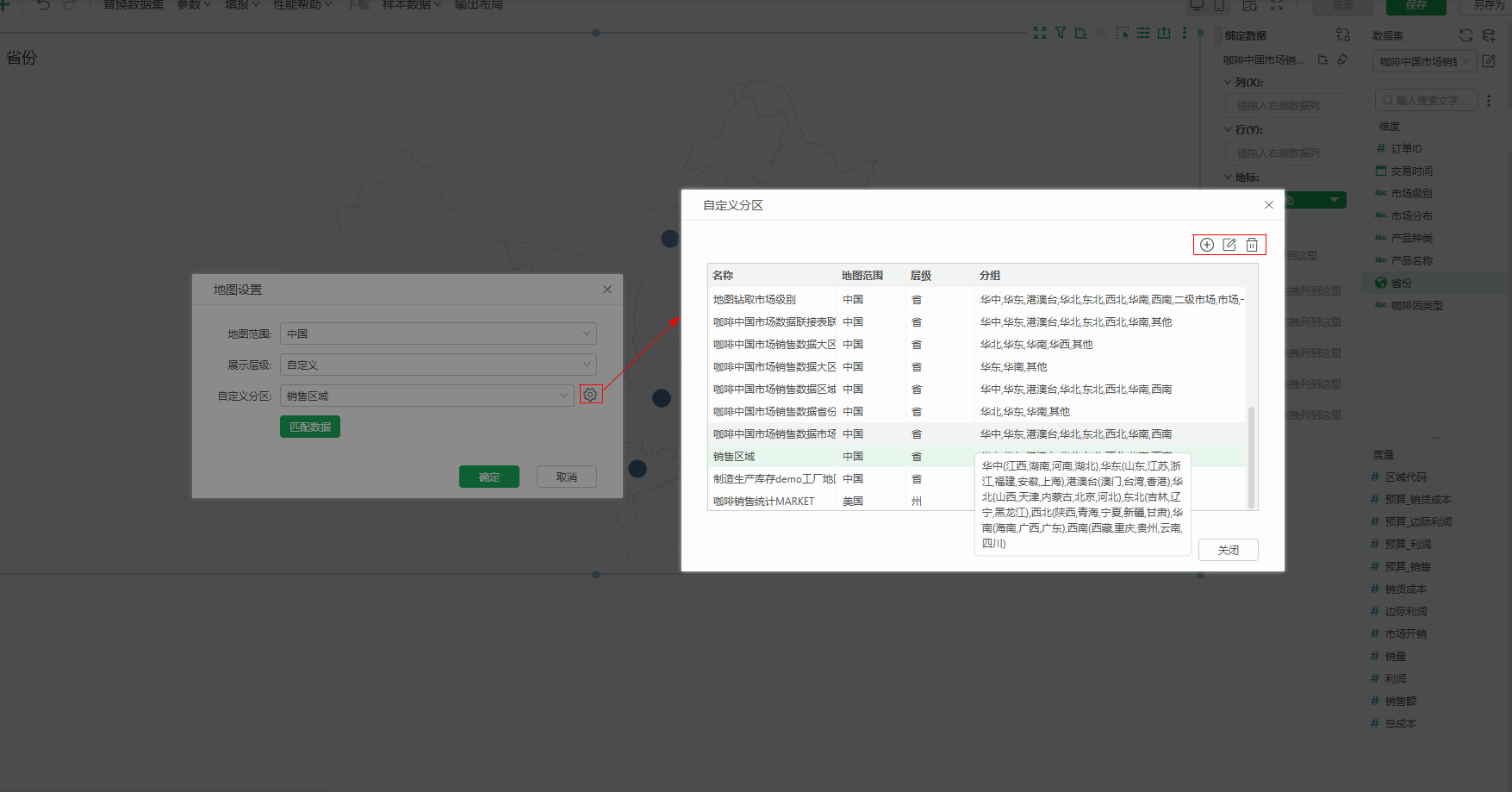
Task: Select the 销售额 measure field
Action: (1400, 701)
